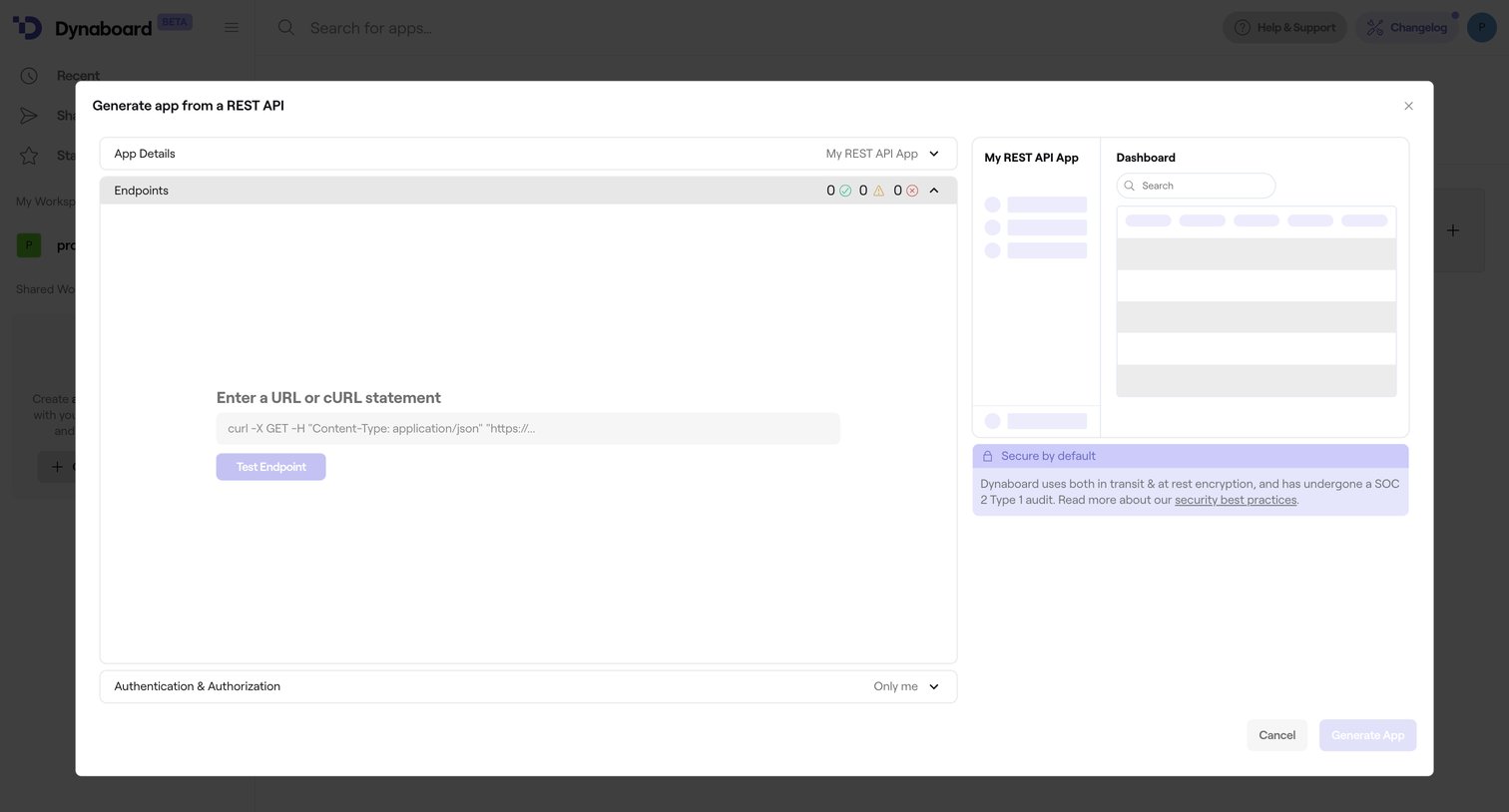Click the Generate App button
Image resolution: width=1509 pixels, height=812 pixels.
click(x=1367, y=735)
